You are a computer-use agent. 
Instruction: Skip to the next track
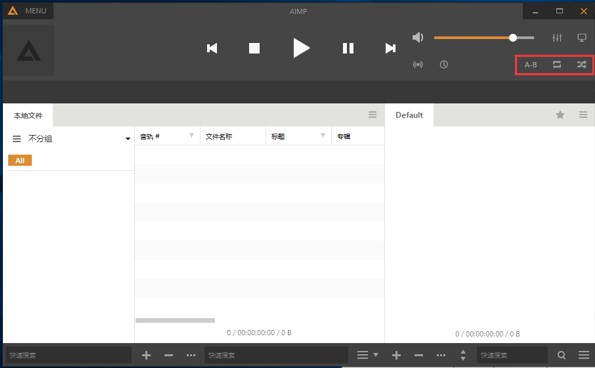(390, 48)
